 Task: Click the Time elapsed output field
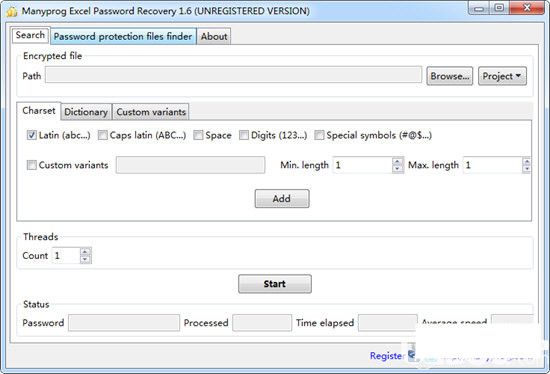click(x=387, y=323)
